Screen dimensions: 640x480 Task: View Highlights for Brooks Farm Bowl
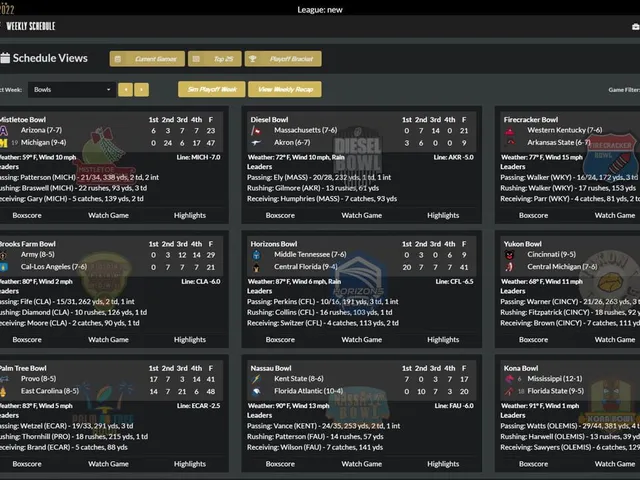click(190, 340)
